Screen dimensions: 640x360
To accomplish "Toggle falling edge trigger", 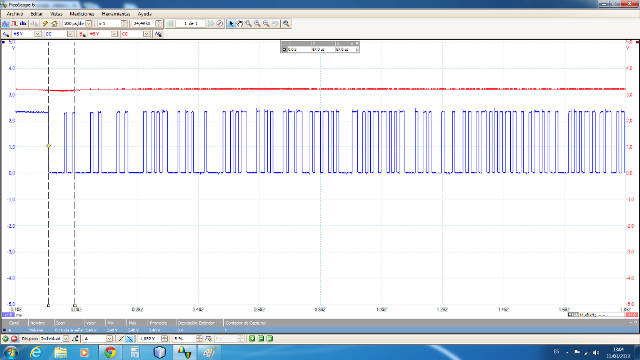I will pyautogui.click(x=130, y=338).
